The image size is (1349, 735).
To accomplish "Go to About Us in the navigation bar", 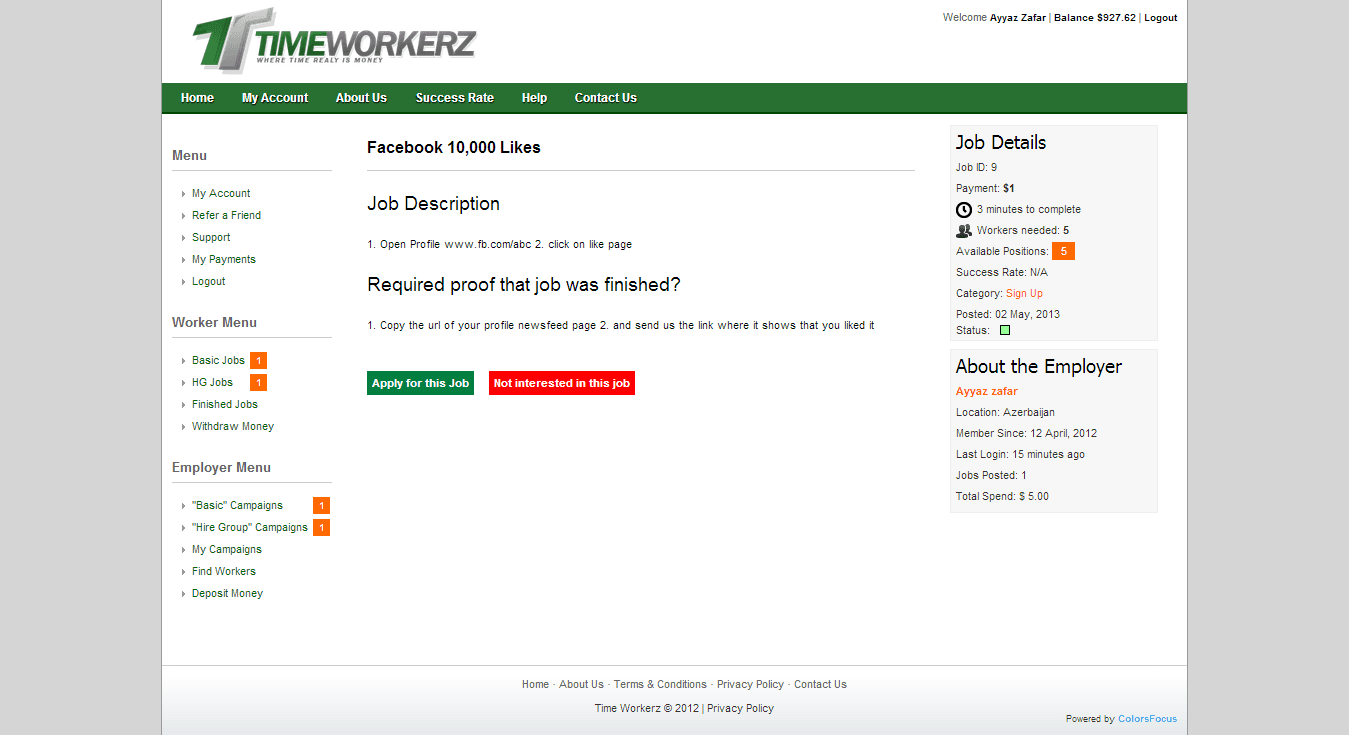I will (361, 98).
